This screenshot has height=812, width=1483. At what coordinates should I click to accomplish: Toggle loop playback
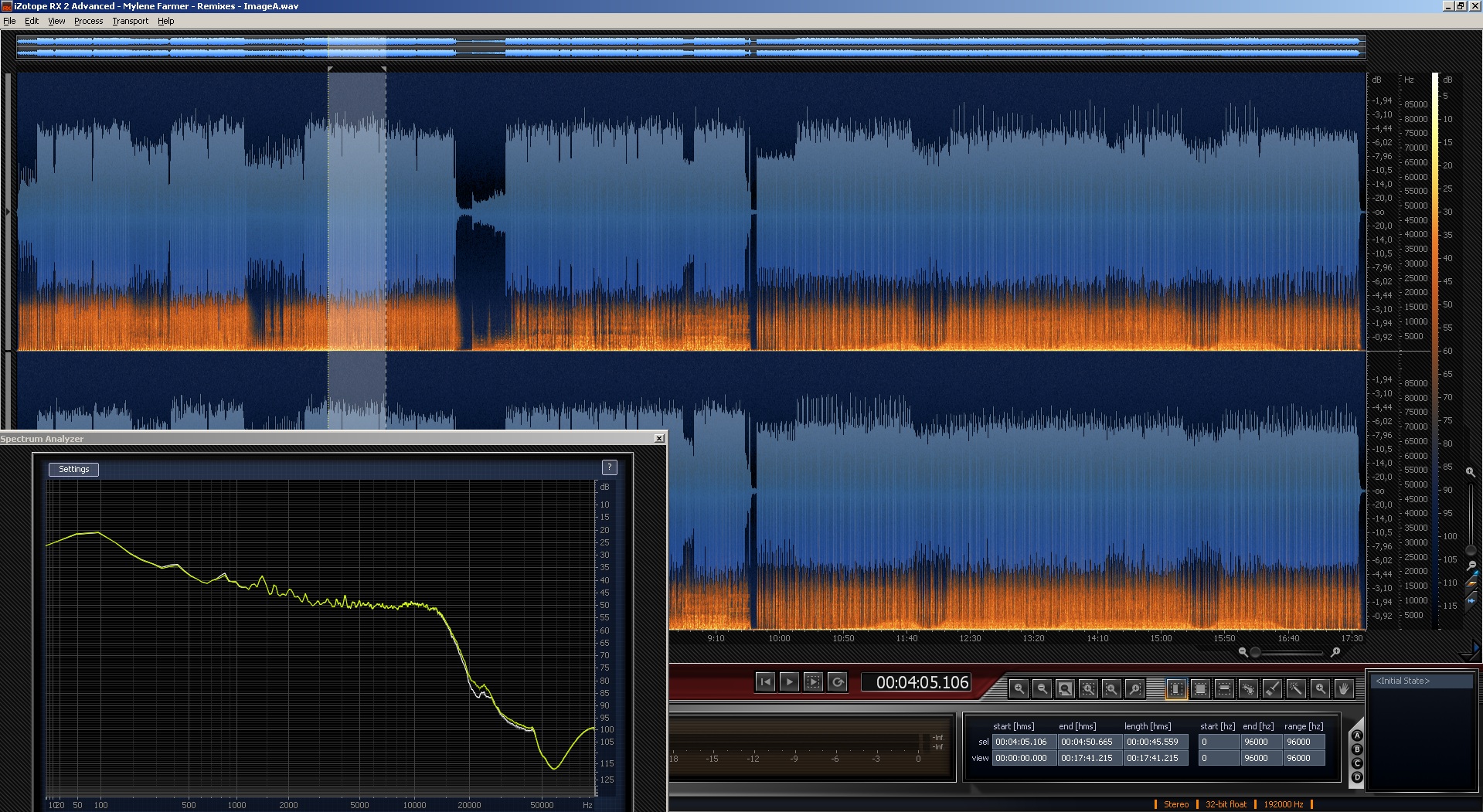(837, 681)
